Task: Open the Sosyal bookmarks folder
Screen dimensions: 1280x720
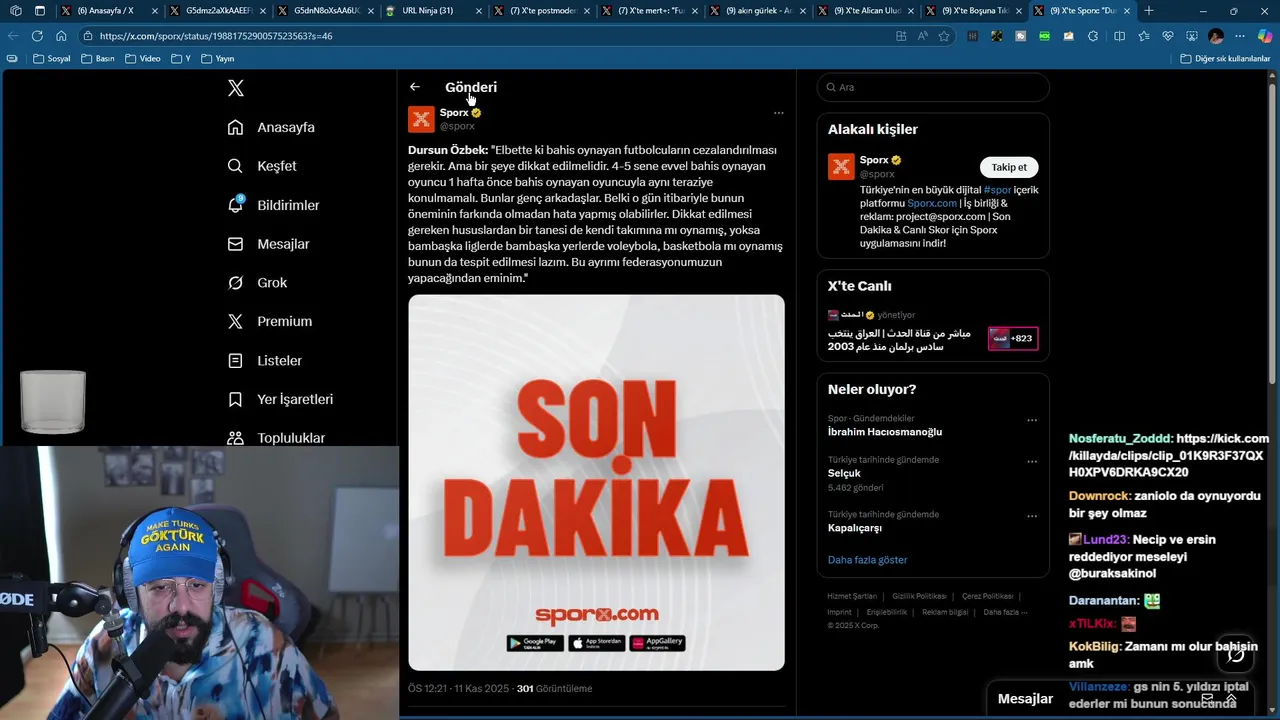Action: [x=52, y=59]
